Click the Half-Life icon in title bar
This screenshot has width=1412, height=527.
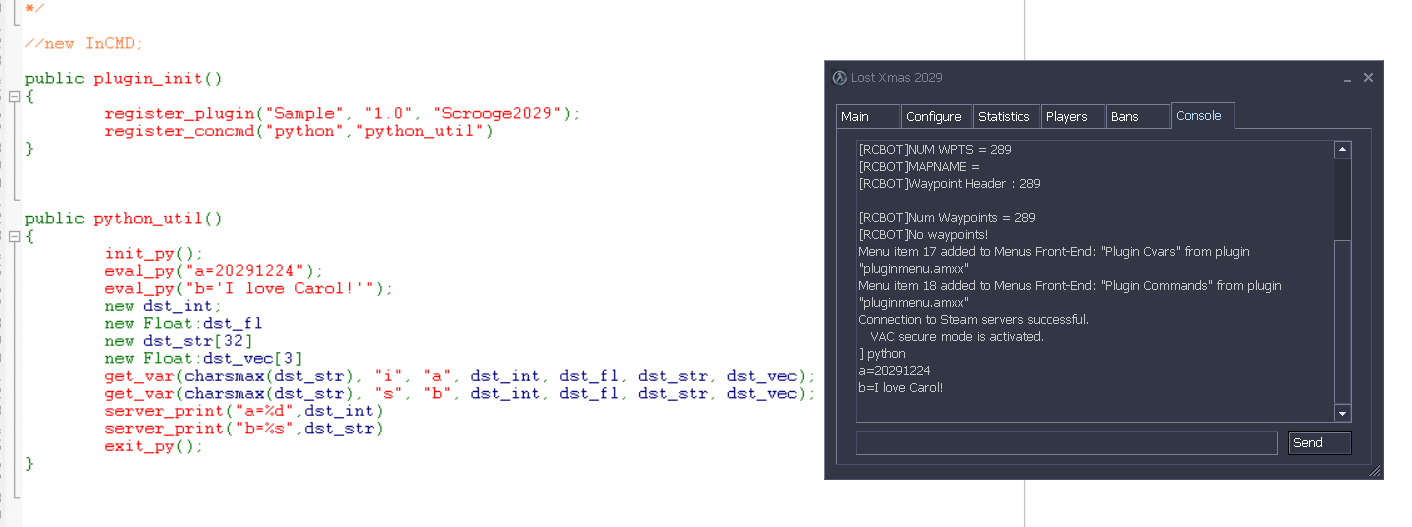(x=839, y=78)
